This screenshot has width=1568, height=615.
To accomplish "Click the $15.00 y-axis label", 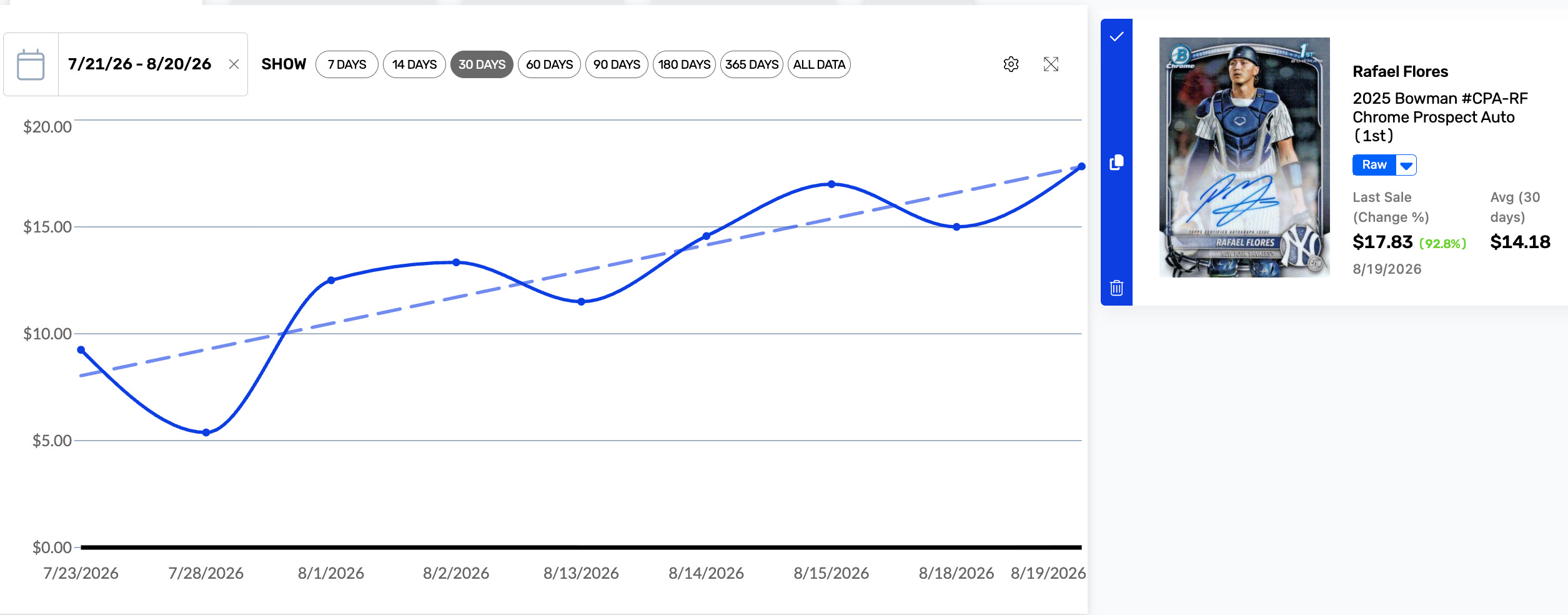I will pyautogui.click(x=47, y=227).
